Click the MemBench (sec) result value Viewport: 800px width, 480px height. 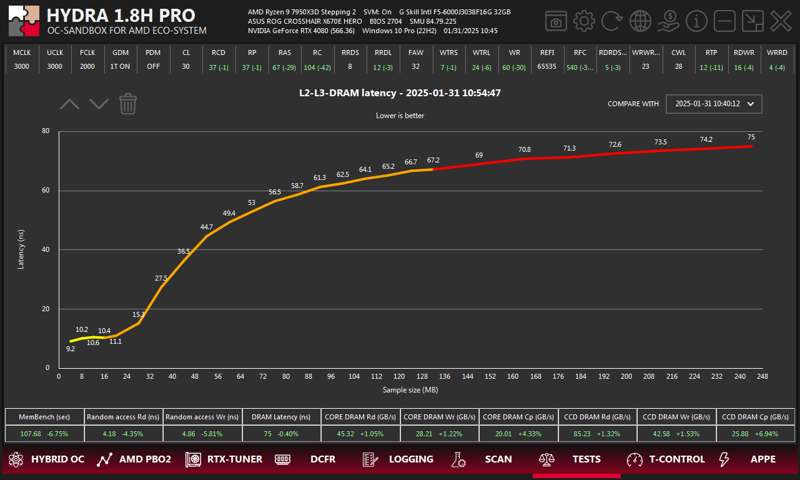click(43, 433)
